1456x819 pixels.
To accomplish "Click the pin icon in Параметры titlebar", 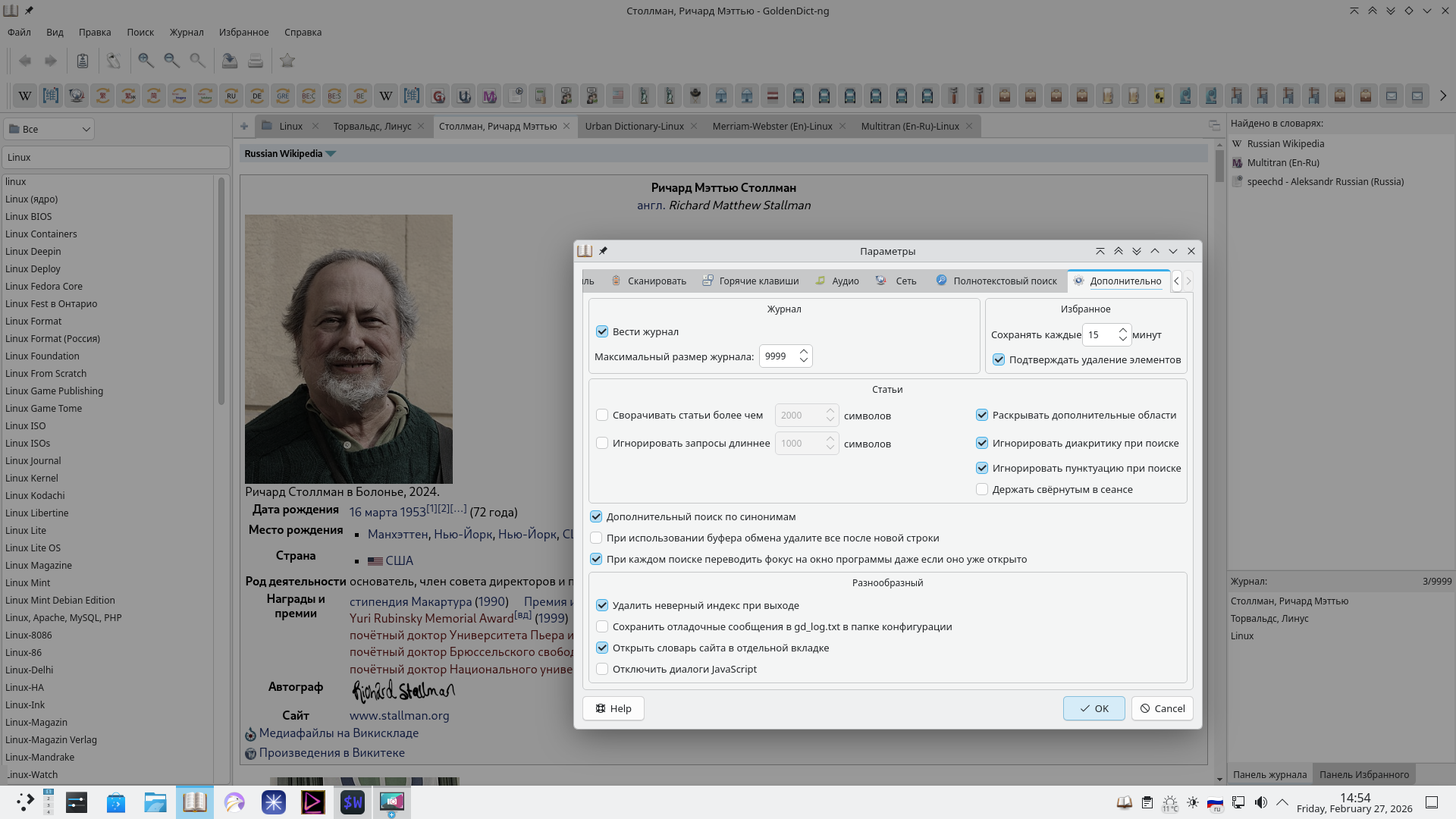I will click(604, 251).
